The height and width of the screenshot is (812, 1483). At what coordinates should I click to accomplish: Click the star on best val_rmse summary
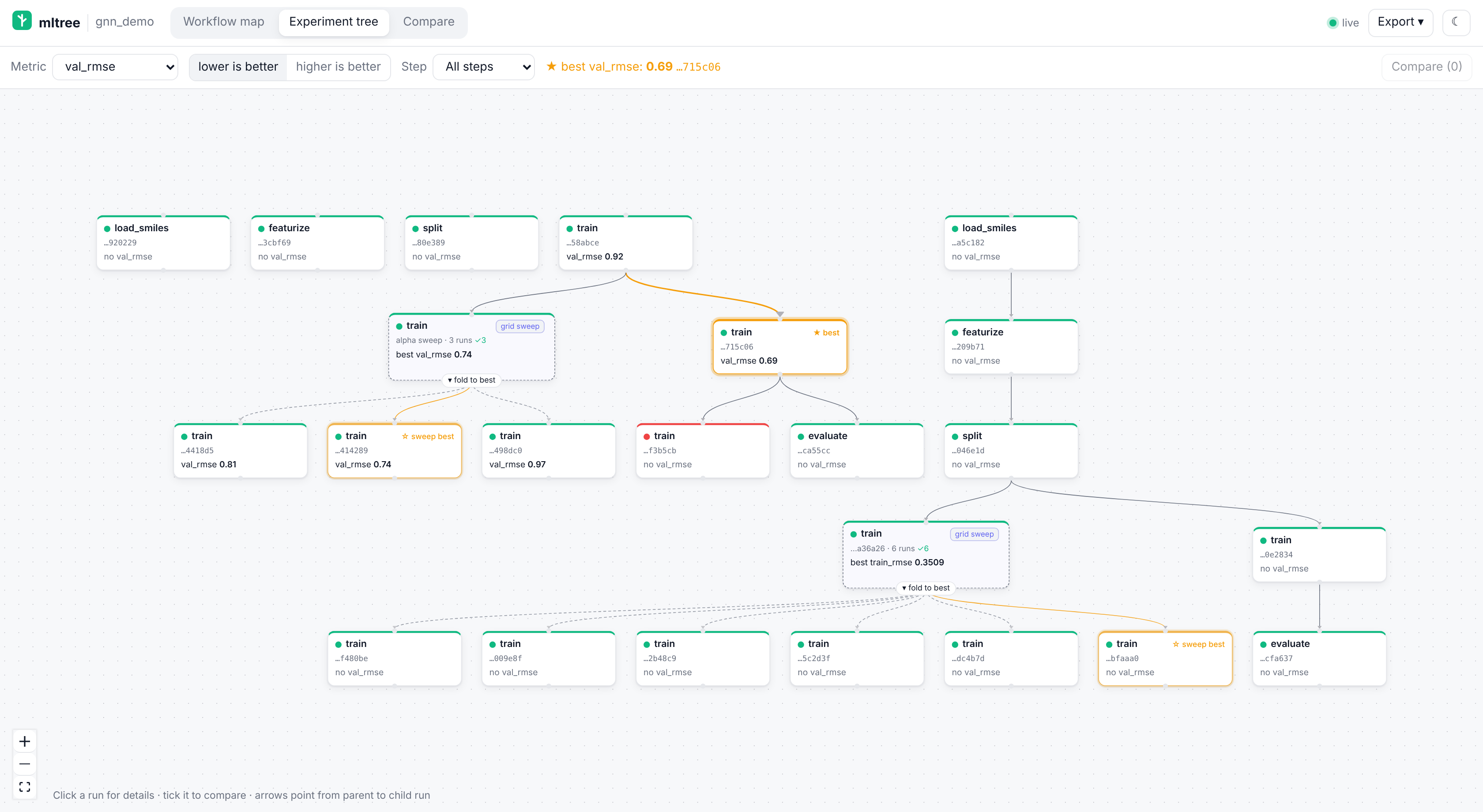point(551,66)
